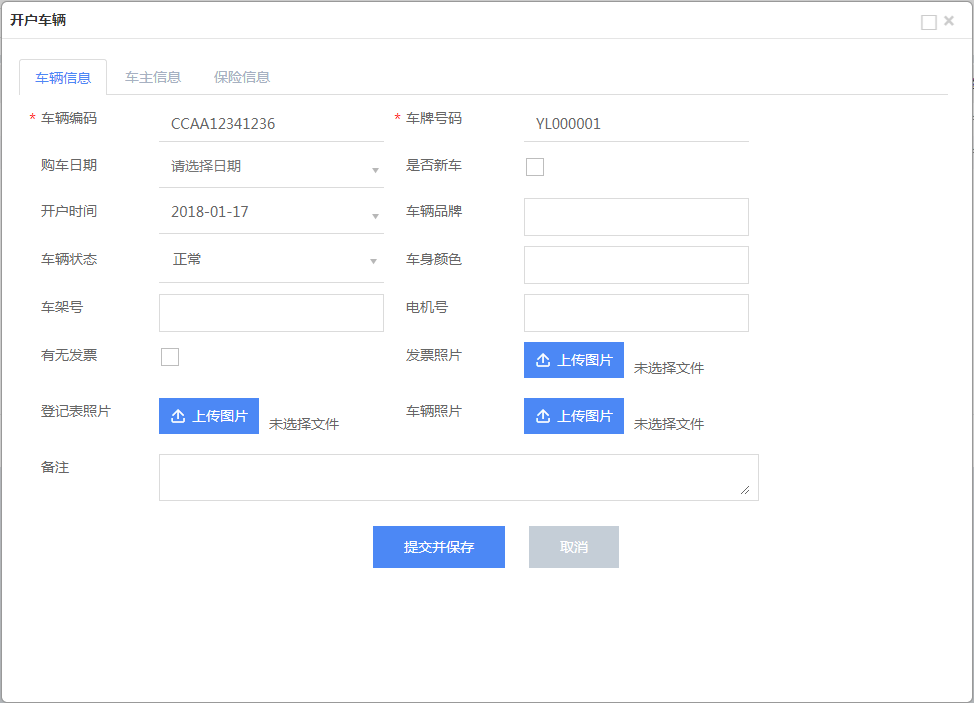Close the 开户车辆 dialog
Viewport: 974px width, 703px height.
(949, 21)
